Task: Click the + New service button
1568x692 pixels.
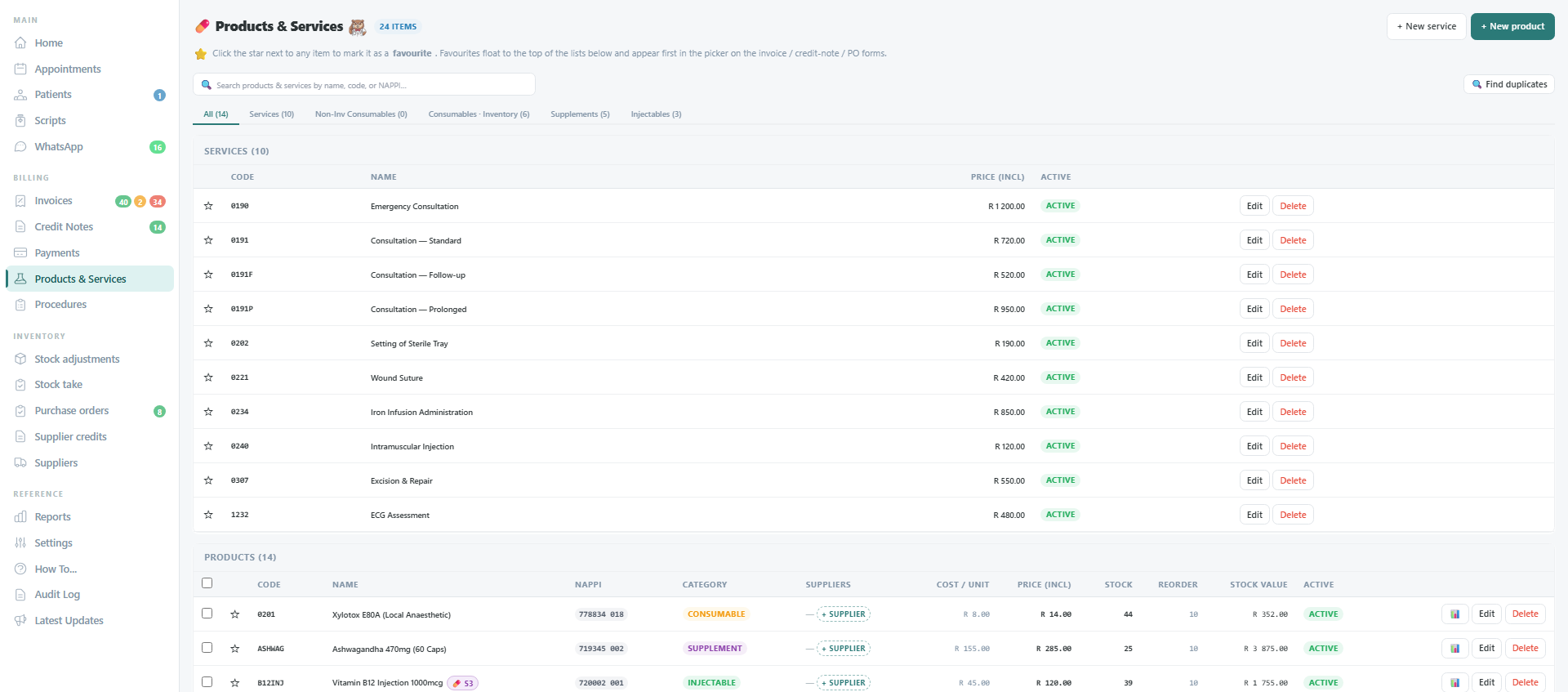Action: [x=1426, y=26]
